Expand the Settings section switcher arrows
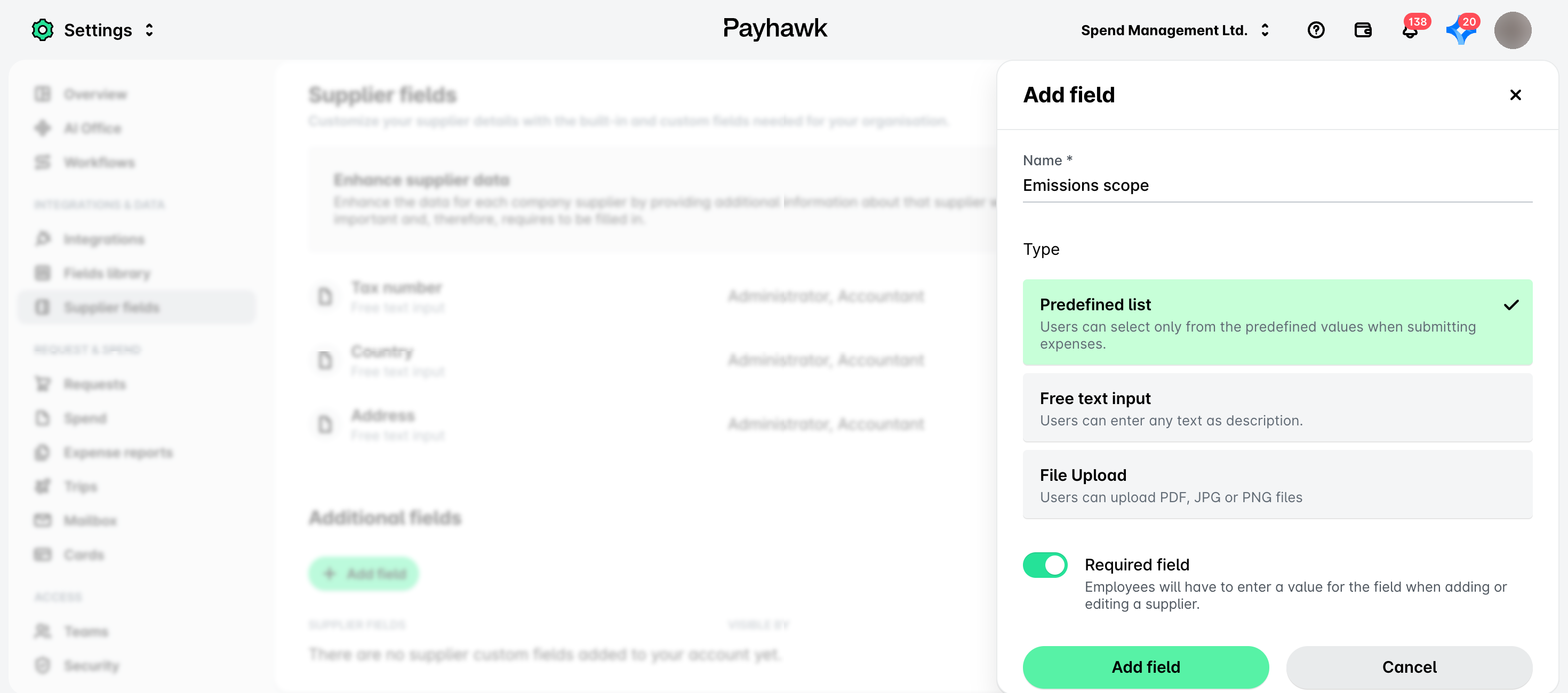This screenshot has width=1568, height=693. pyautogui.click(x=149, y=30)
